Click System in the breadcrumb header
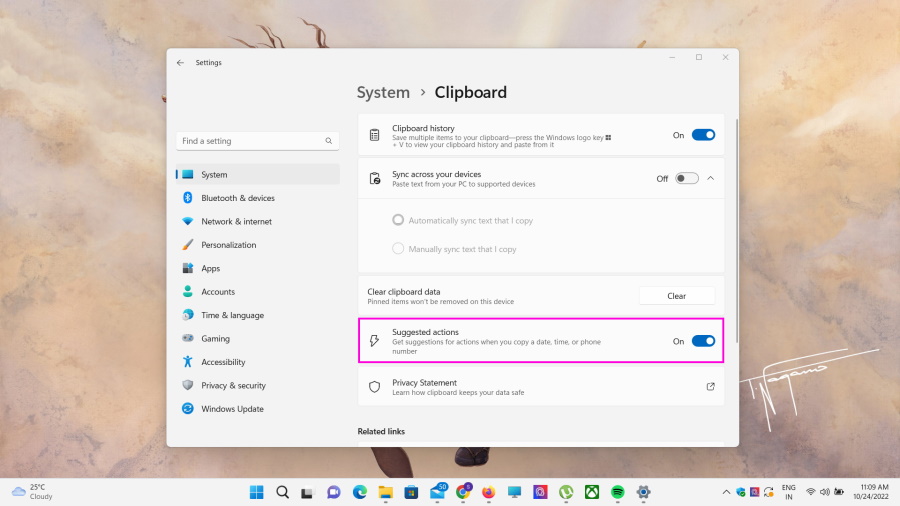900x506 pixels. [x=383, y=92]
